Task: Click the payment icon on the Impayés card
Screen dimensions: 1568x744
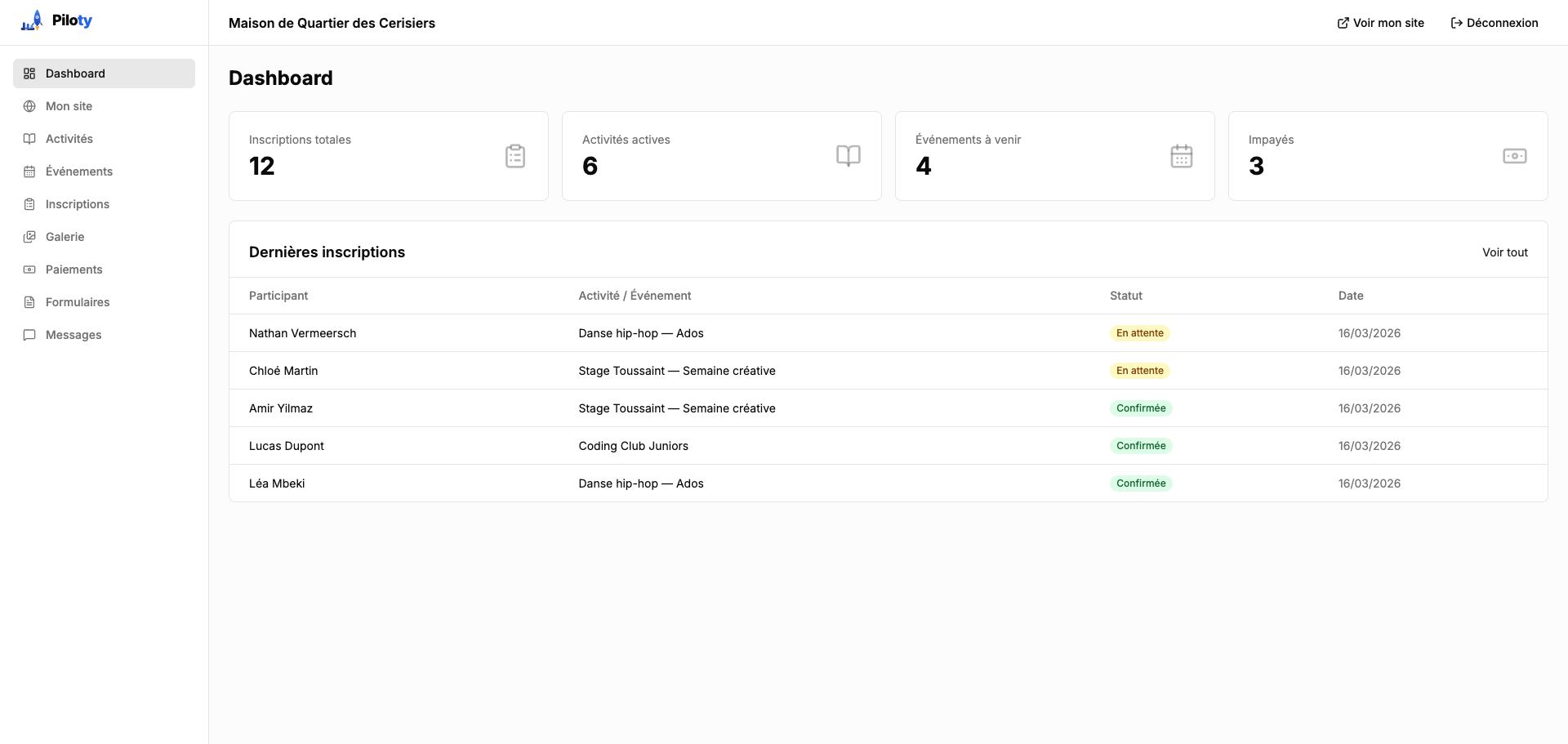Action: click(x=1515, y=156)
